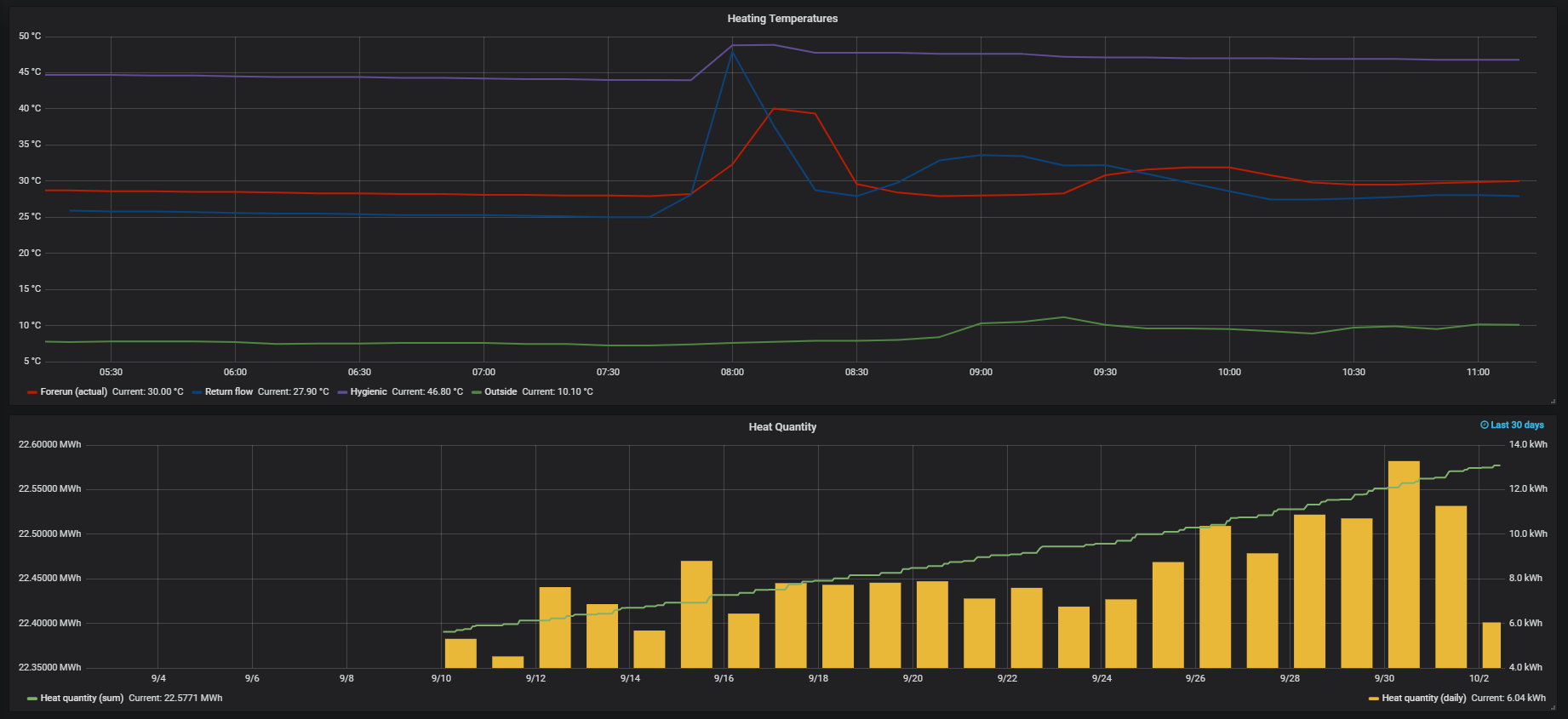Click the Return flow 'Current: 27.90 °C' value
1568x719 pixels.
coord(294,391)
